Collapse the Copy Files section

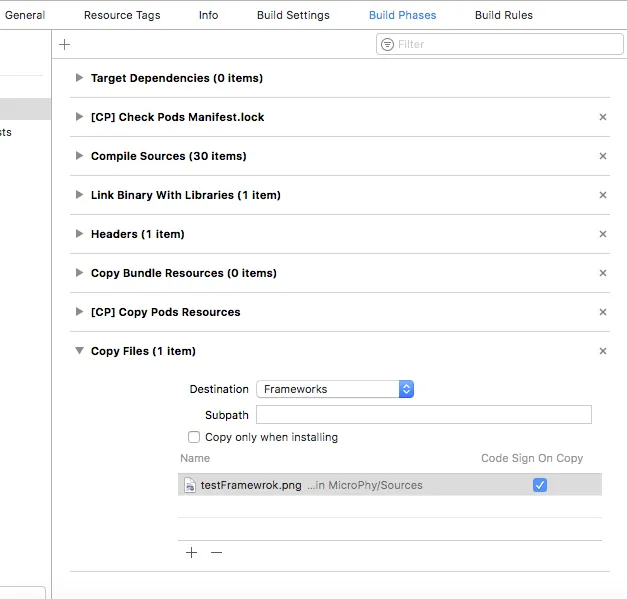click(79, 351)
